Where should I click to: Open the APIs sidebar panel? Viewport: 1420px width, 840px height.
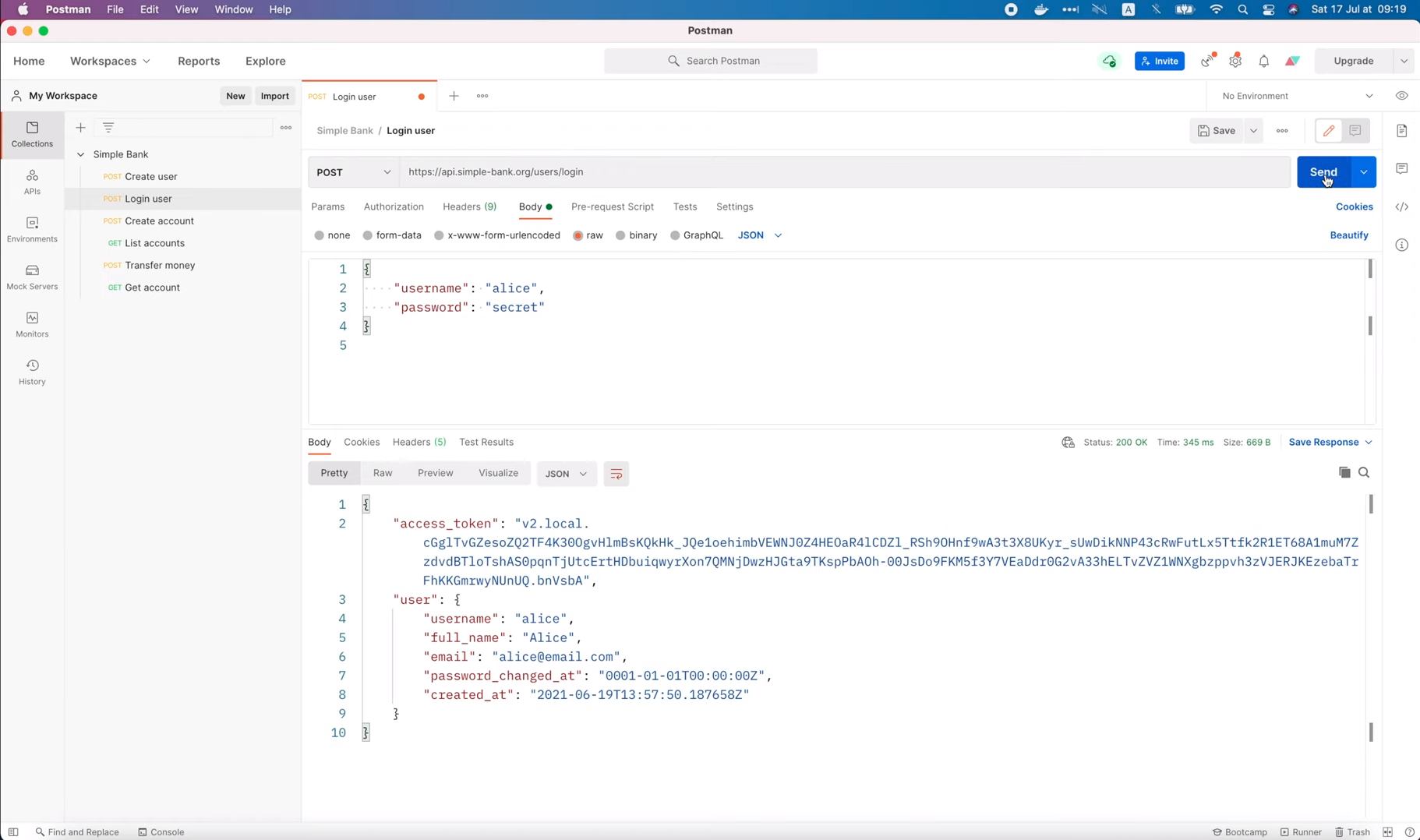pos(32,182)
